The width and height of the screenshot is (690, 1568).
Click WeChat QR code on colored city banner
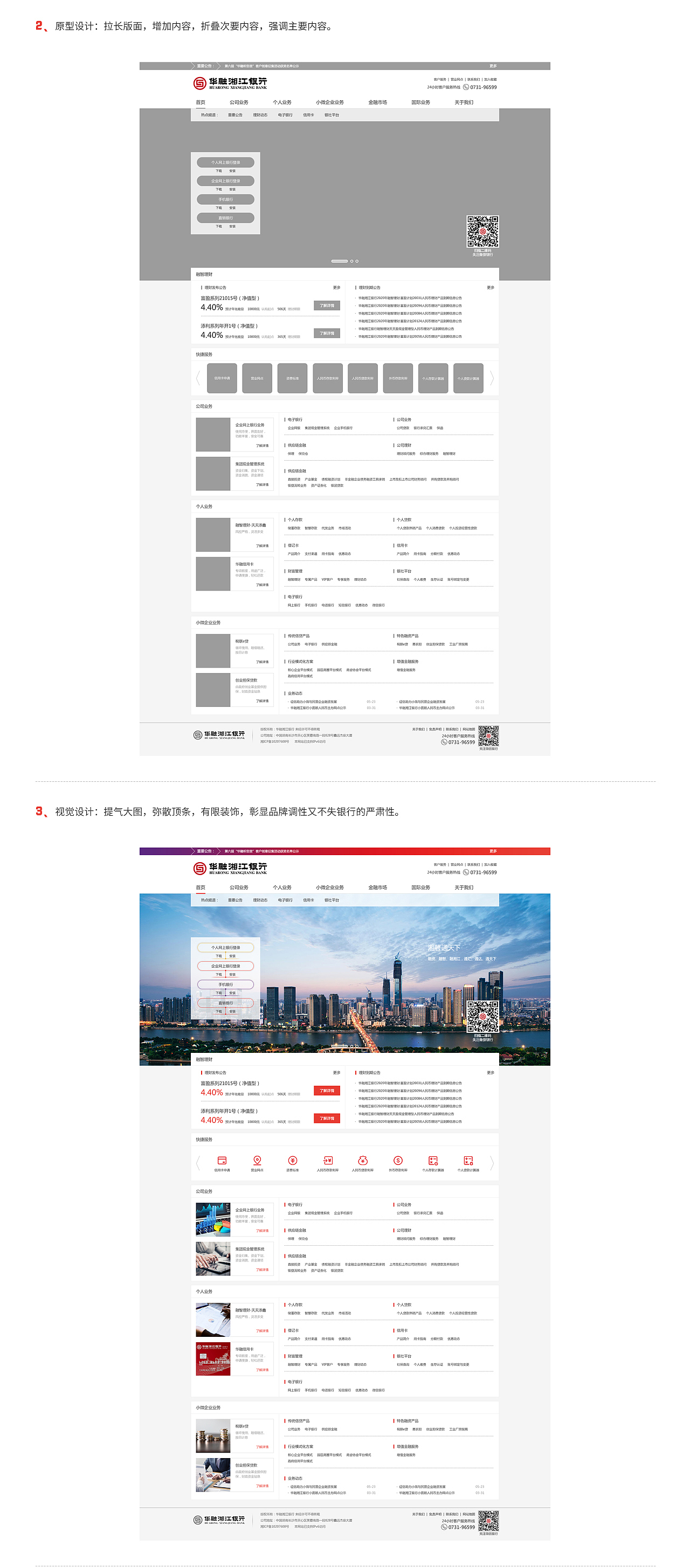click(482, 1017)
